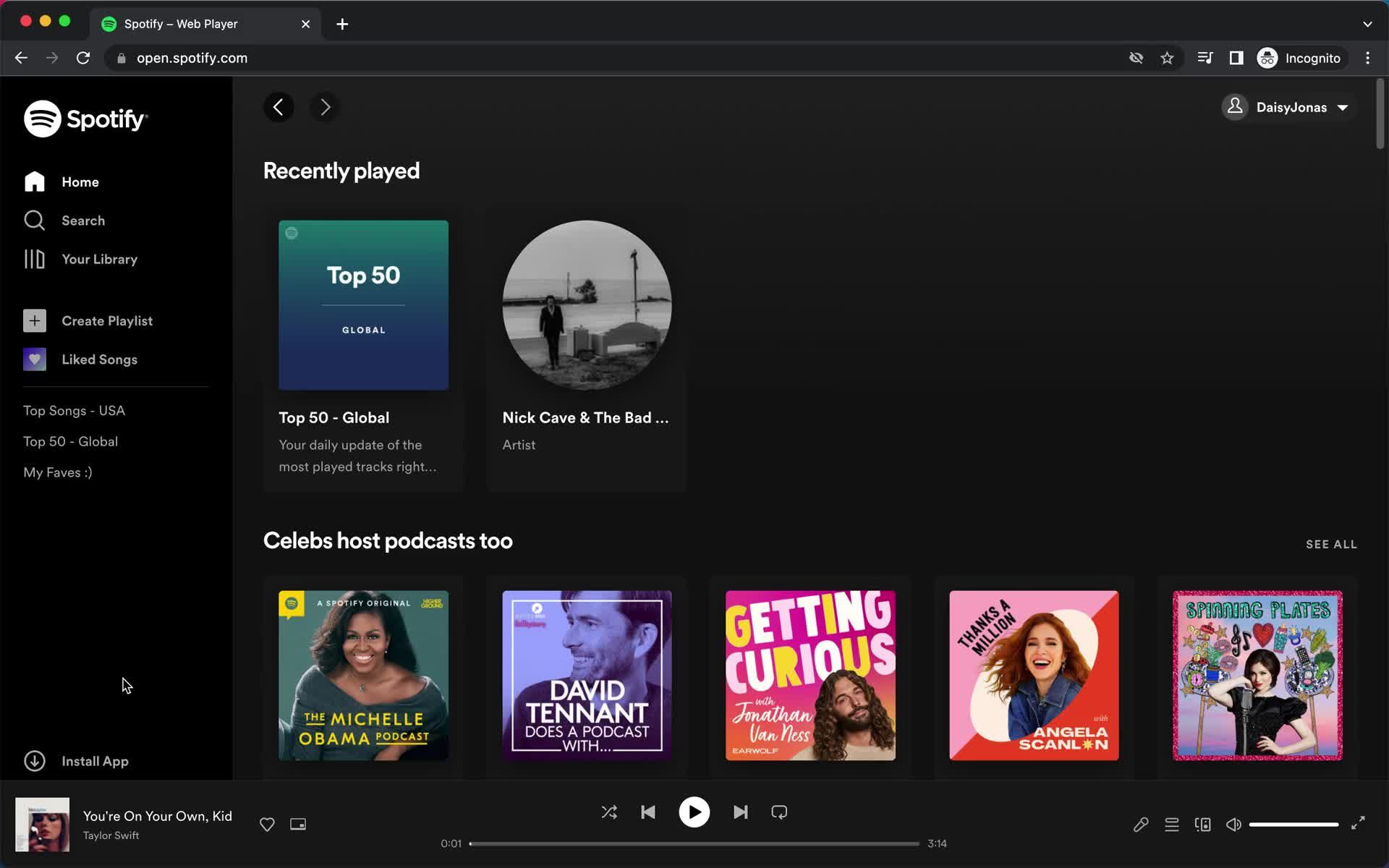The image size is (1389, 868).
Task: Open the lyrics microphone icon
Action: click(x=1141, y=825)
